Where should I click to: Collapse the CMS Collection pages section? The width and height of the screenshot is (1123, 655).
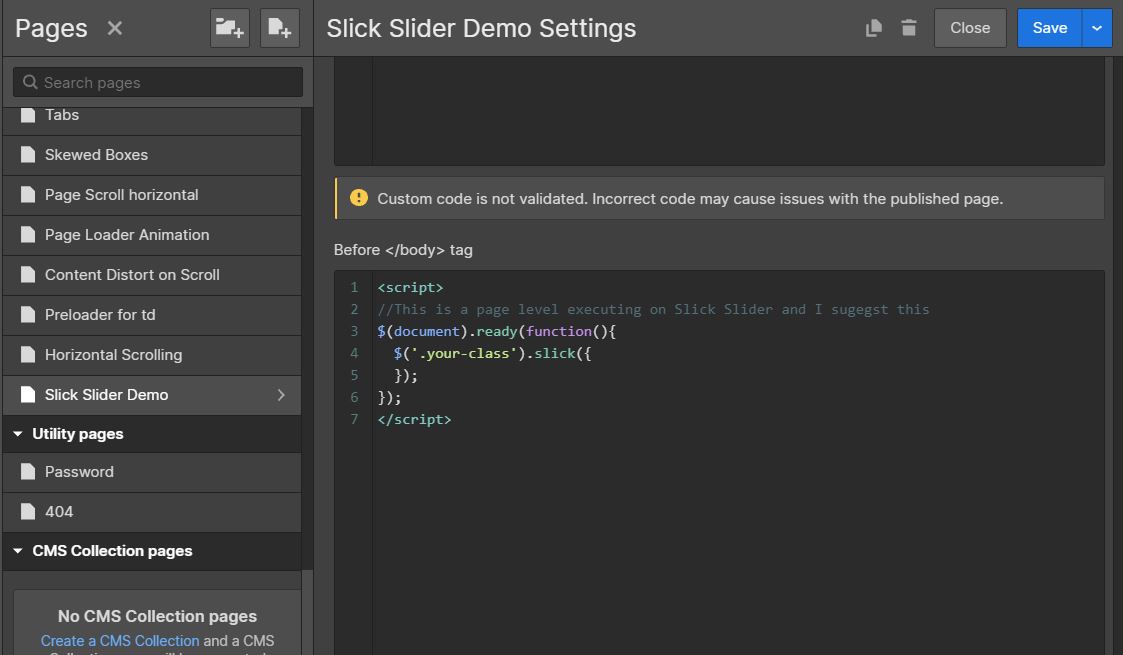[18, 550]
